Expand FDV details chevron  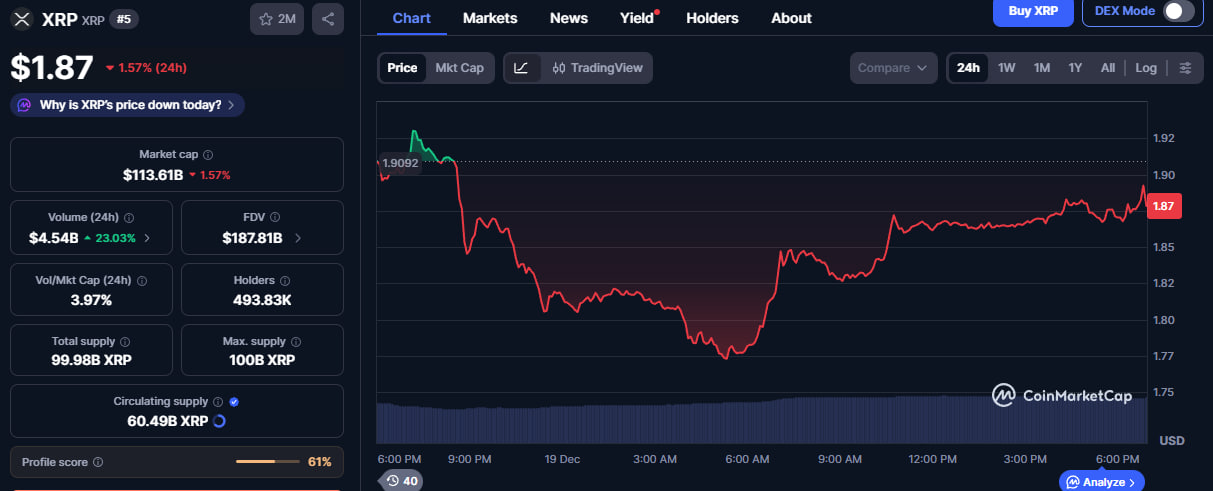[297, 238]
